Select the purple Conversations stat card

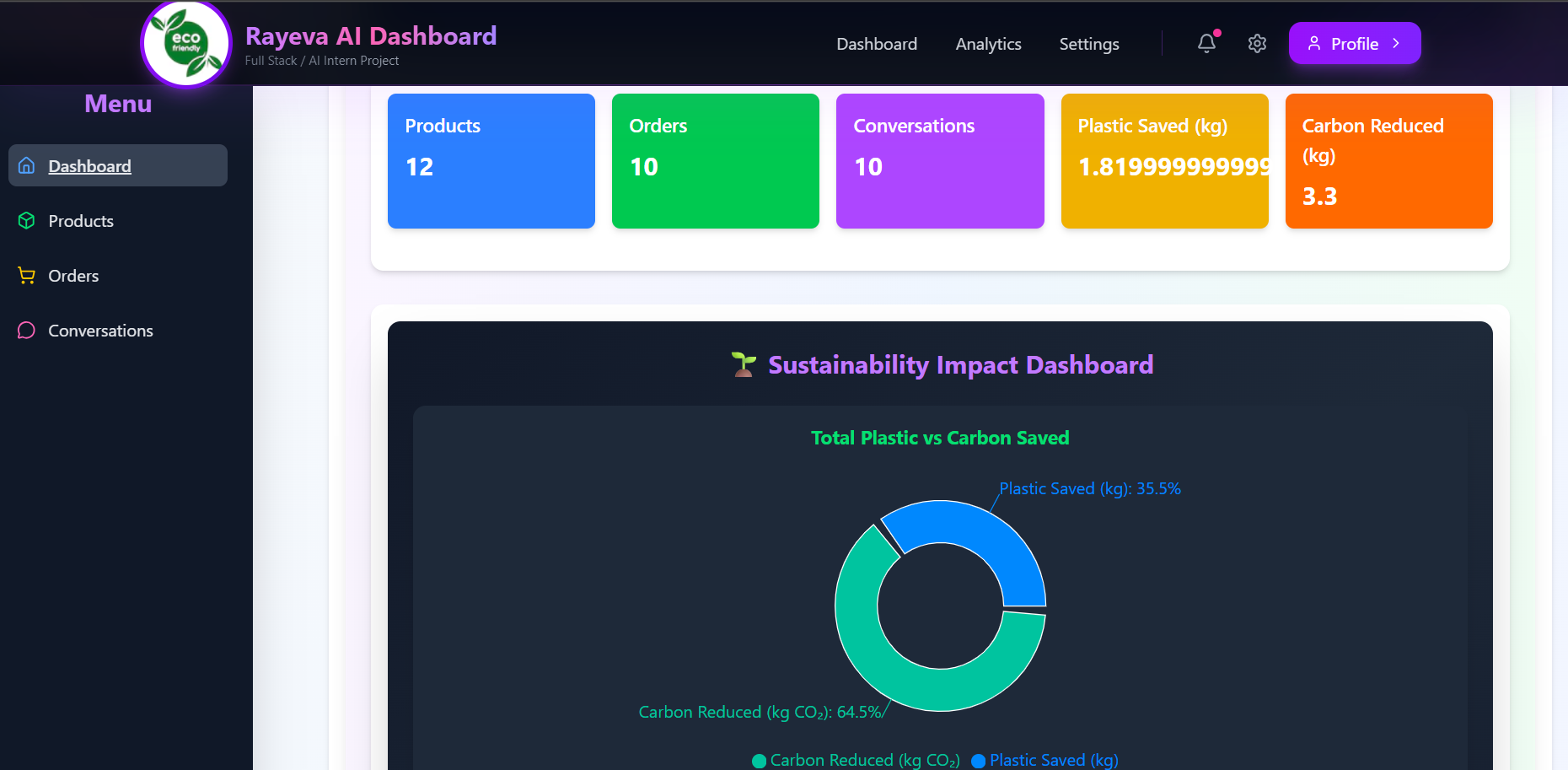(x=939, y=161)
